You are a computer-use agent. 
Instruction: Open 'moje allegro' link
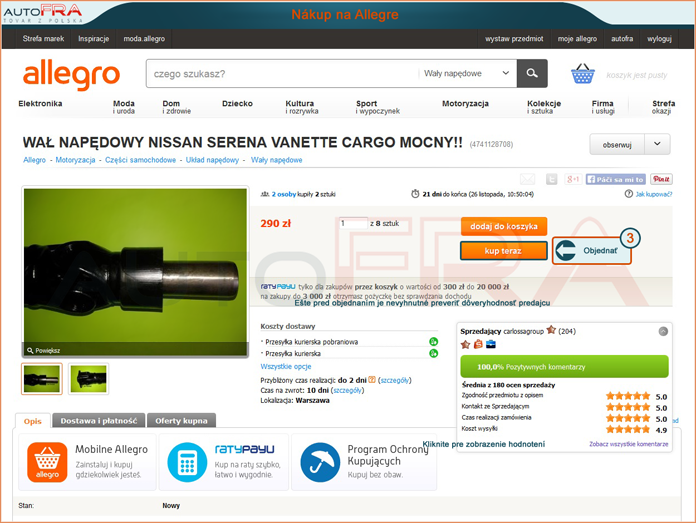(x=577, y=39)
